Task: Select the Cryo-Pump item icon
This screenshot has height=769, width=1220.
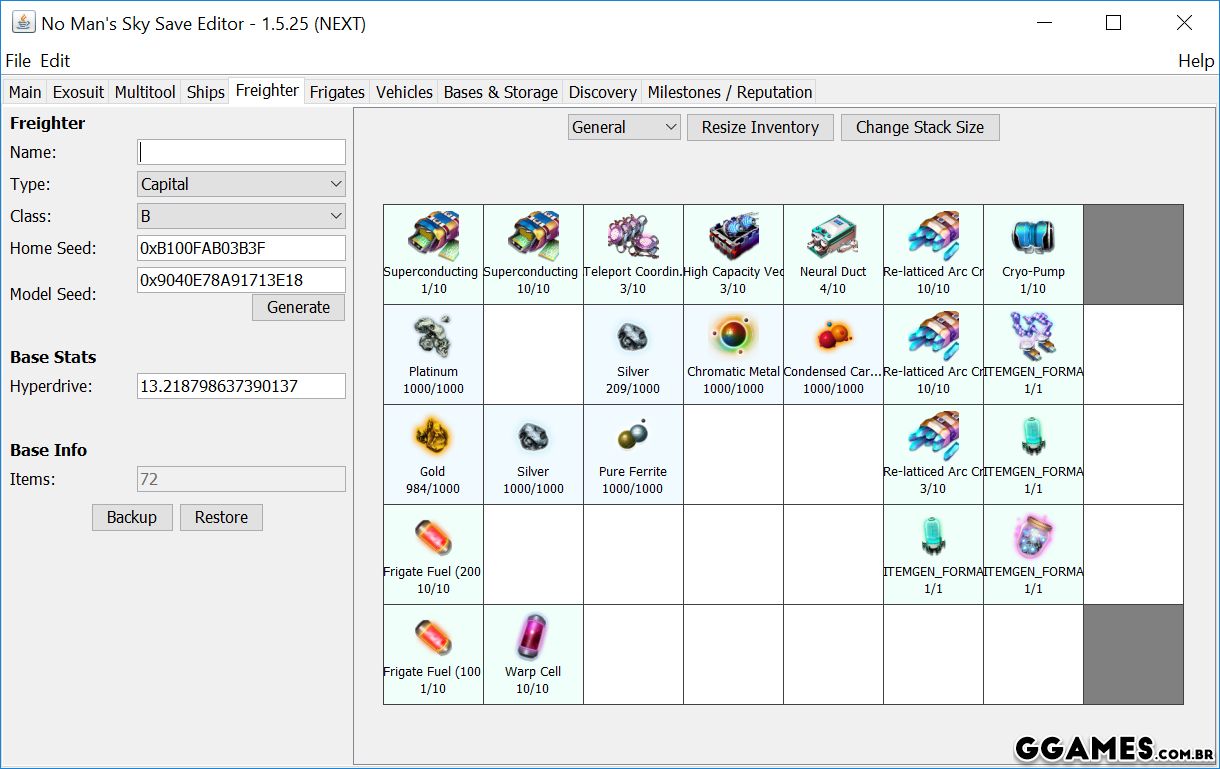Action: (x=1033, y=237)
